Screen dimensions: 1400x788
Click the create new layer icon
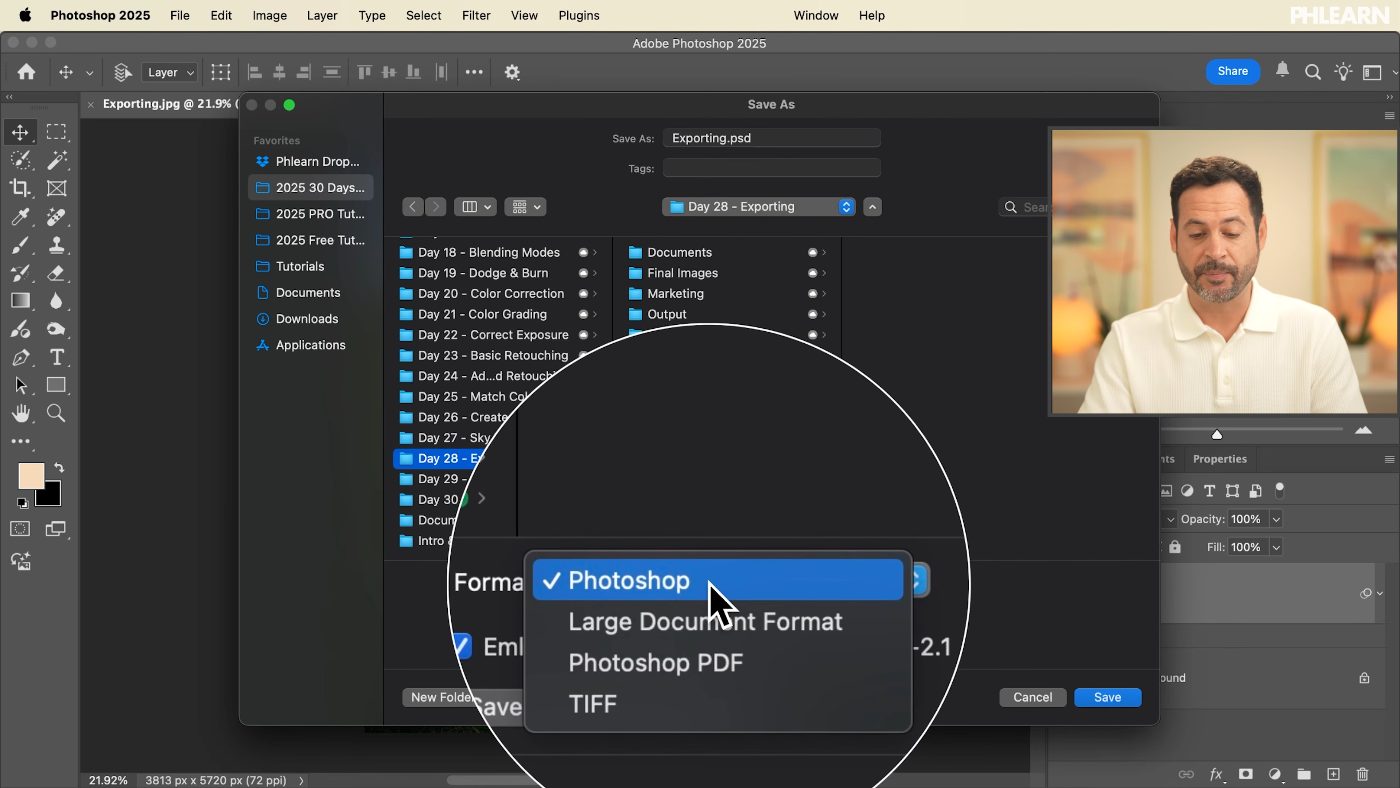coord(1333,774)
